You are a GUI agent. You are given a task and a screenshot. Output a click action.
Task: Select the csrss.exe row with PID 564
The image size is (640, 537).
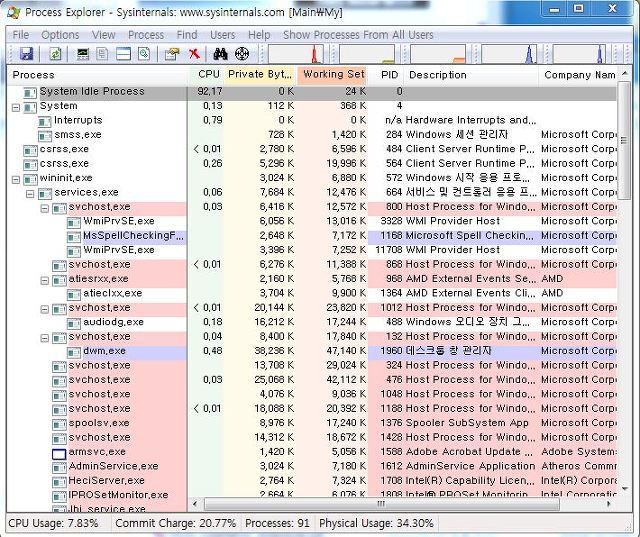pyautogui.click(x=312, y=164)
